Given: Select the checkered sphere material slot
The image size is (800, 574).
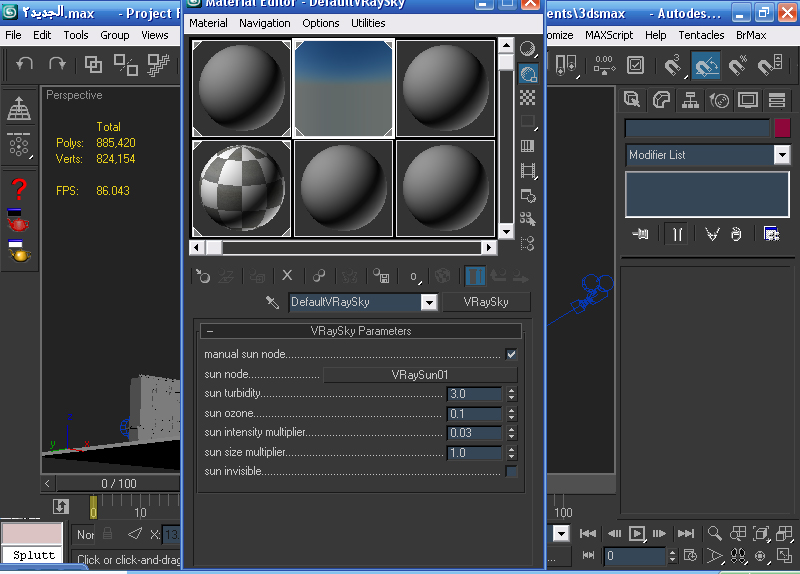Looking at the screenshot, I should coord(242,189).
